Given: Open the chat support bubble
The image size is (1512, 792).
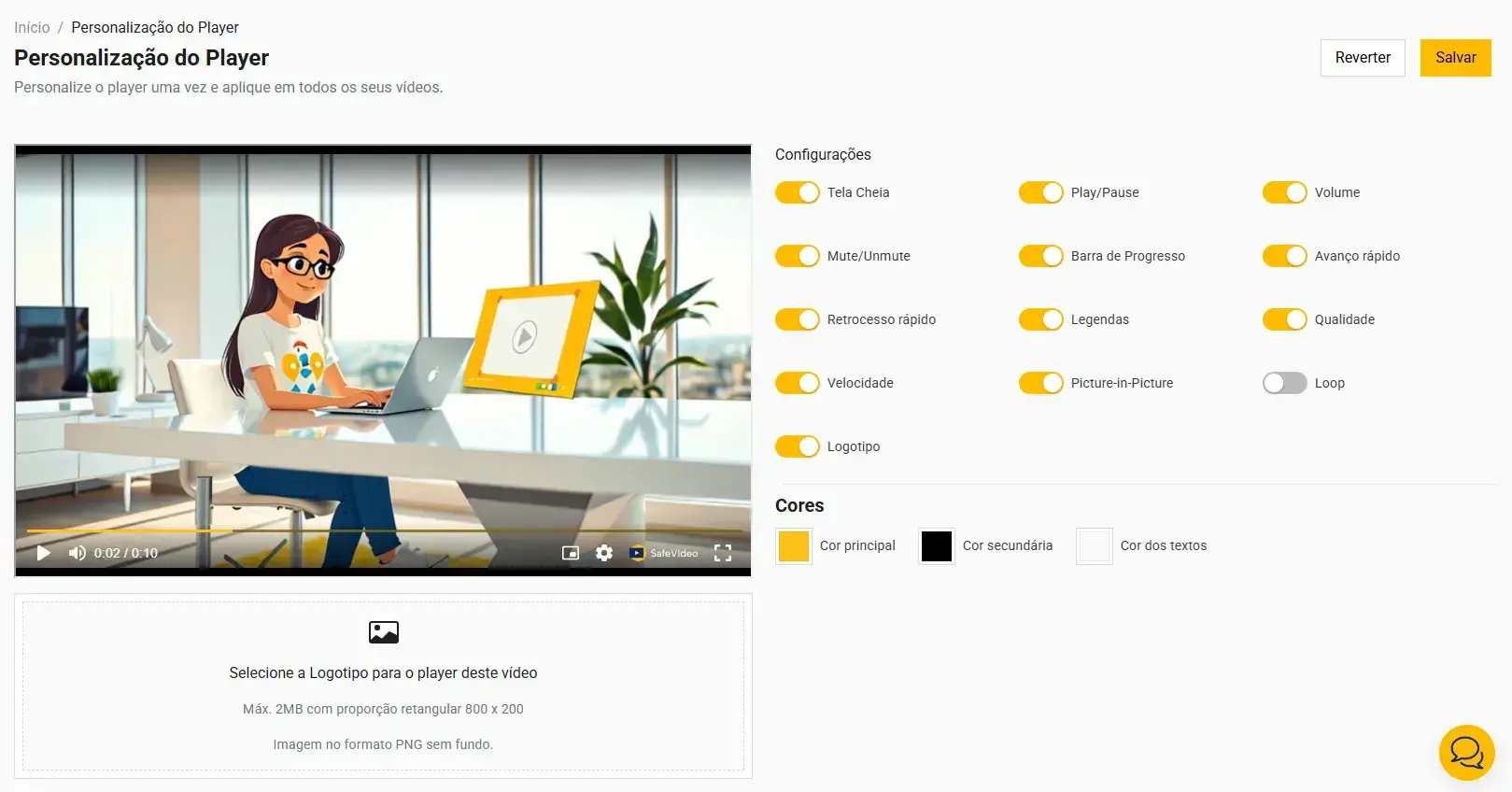Looking at the screenshot, I should pyautogui.click(x=1466, y=752).
